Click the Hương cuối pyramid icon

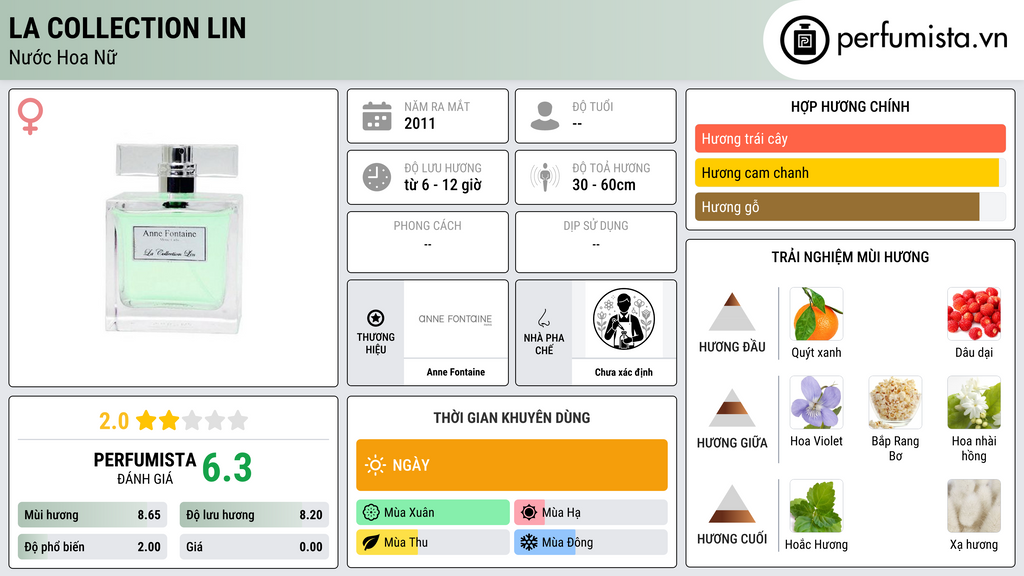tap(732, 504)
